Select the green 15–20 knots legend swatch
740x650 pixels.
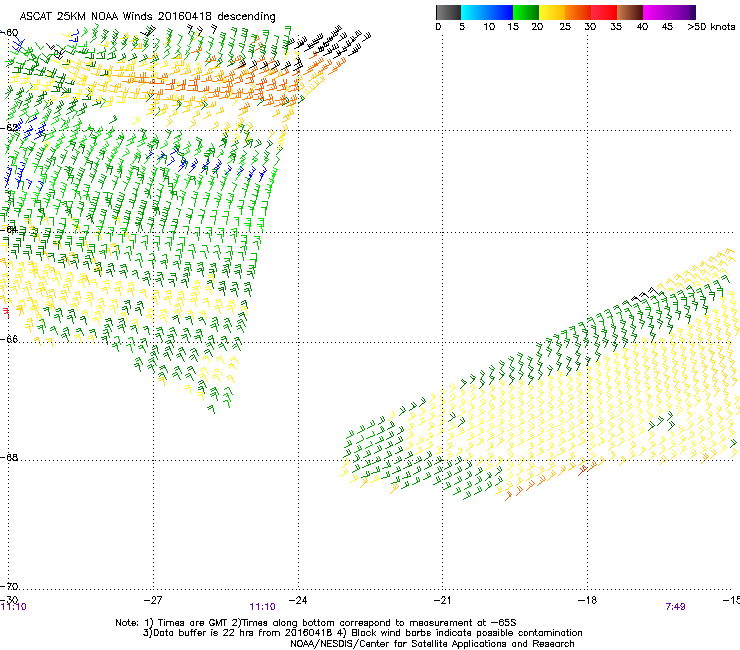526,12
